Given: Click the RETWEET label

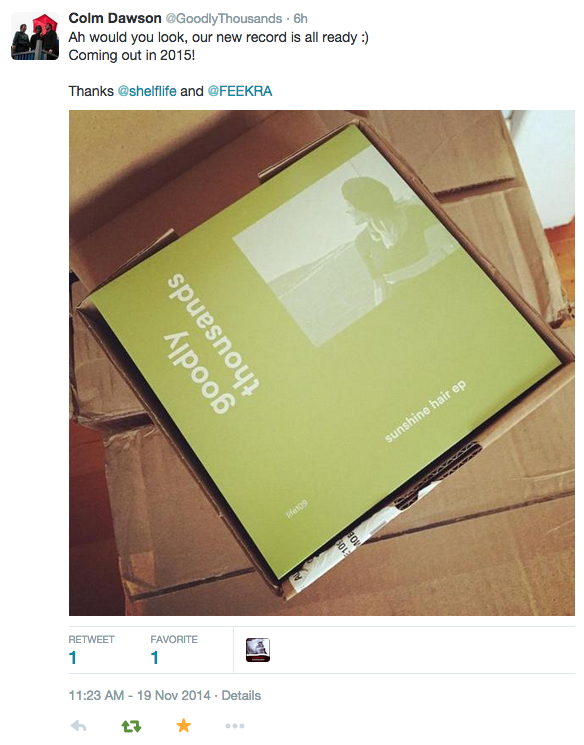Looking at the screenshot, I should coord(91,640).
